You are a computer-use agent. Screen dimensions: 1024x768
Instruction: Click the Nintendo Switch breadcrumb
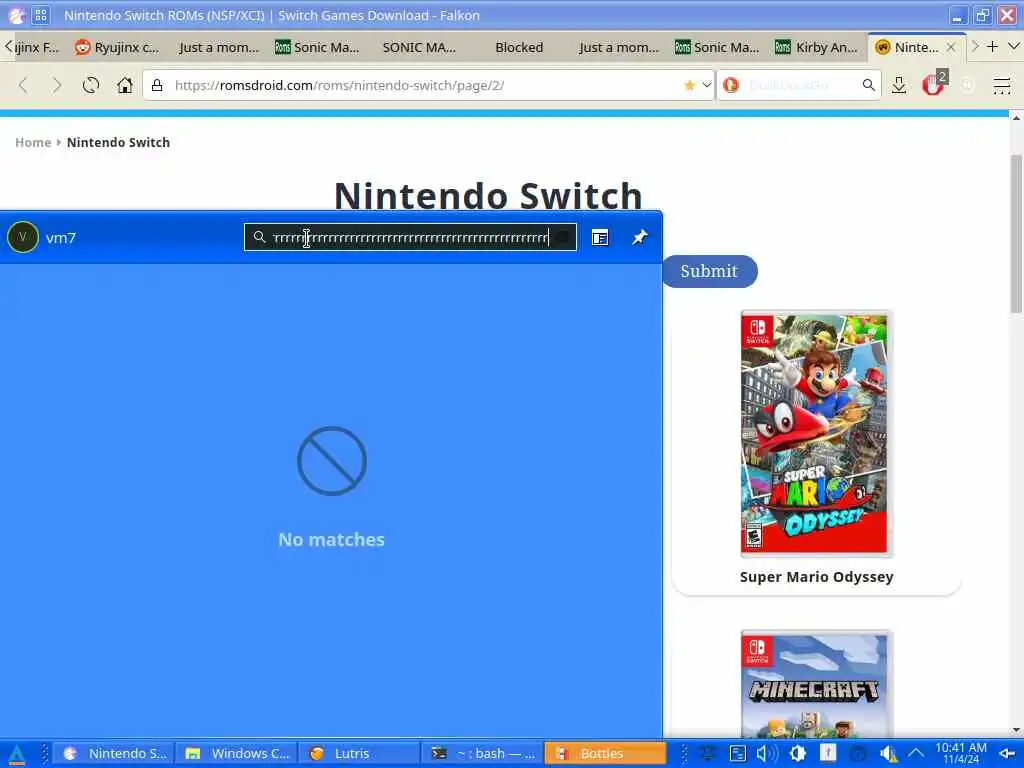pyautogui.click(x=118, y=142)
